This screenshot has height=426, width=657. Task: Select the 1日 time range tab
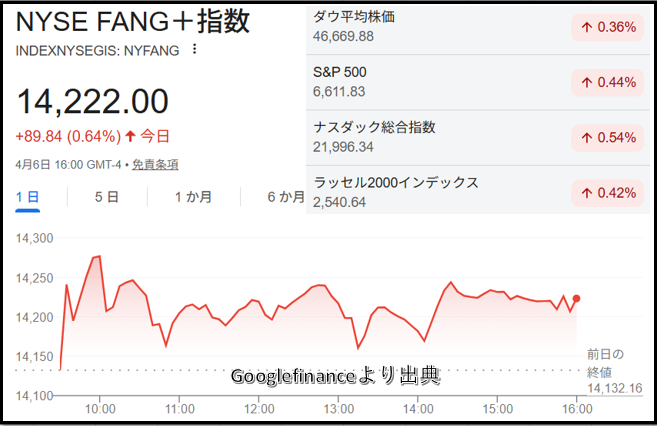tap(28, 197)
